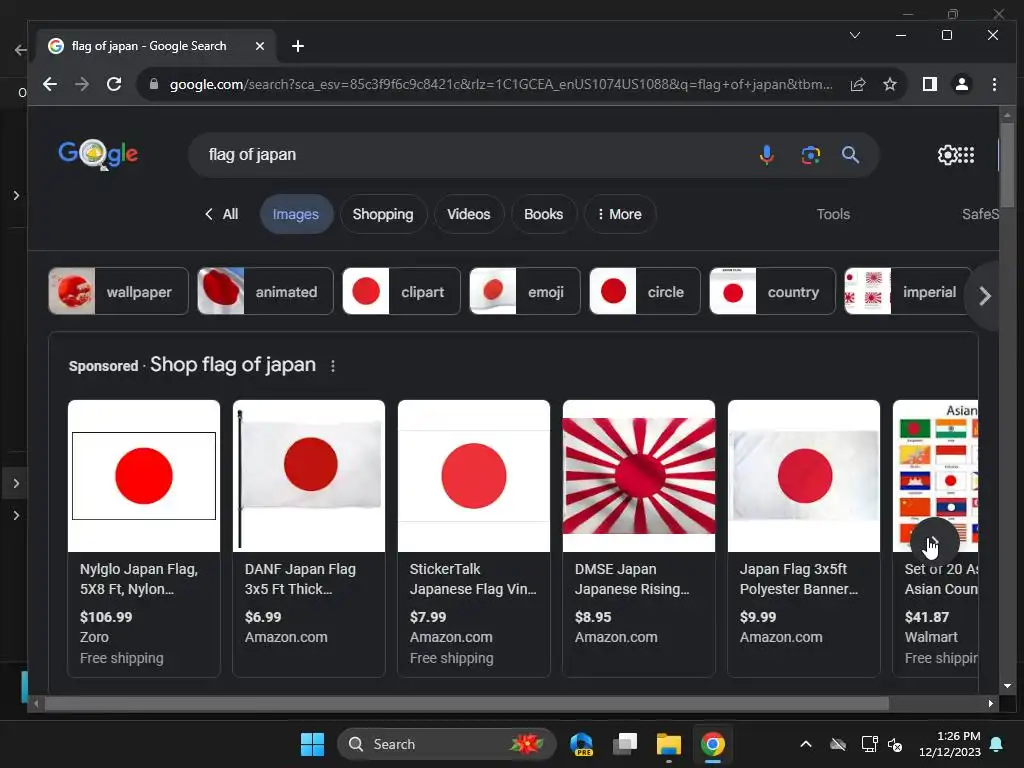Filter images by circle chip
Screen dimensions: 1024x768
[645, 291]
